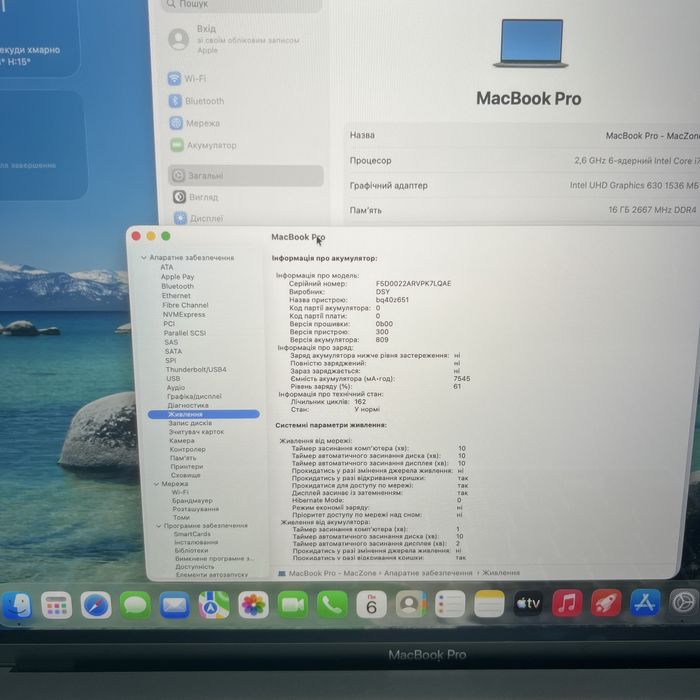Collapse the Мережа section in System Information

[x=156, y=484]
